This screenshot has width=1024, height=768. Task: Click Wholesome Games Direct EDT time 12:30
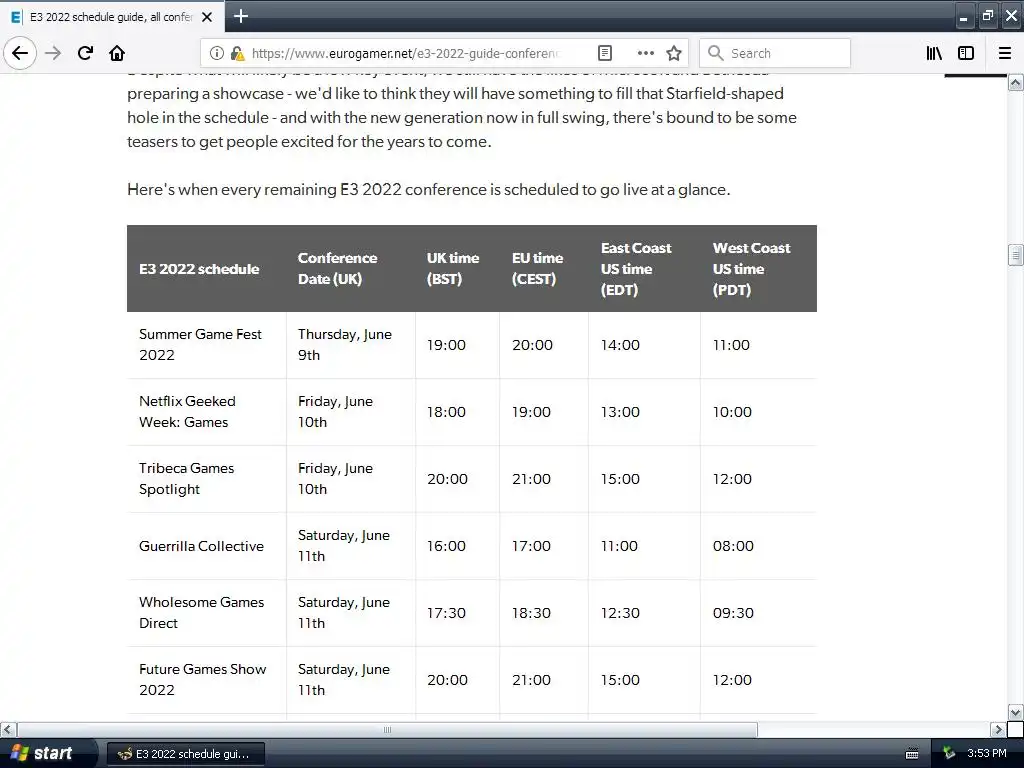click(x=620, y=613)
